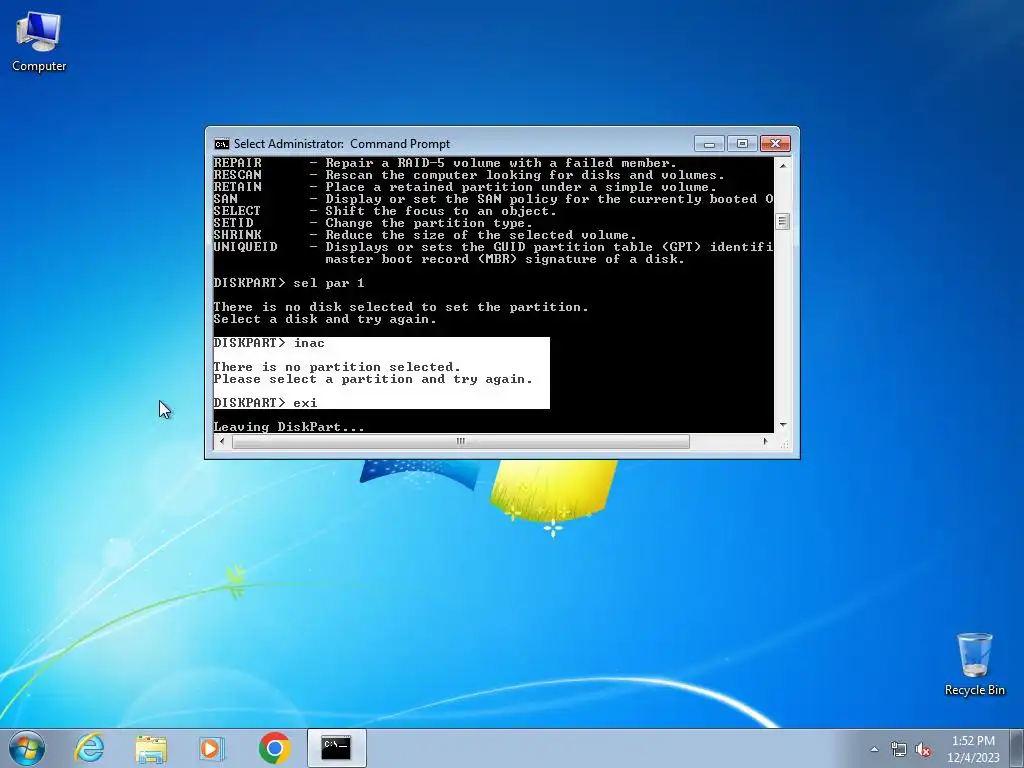This screenshot has height=768, width=1024.
Task: Launch Google Chrome from the taskbar
Action: coord(274,748)
